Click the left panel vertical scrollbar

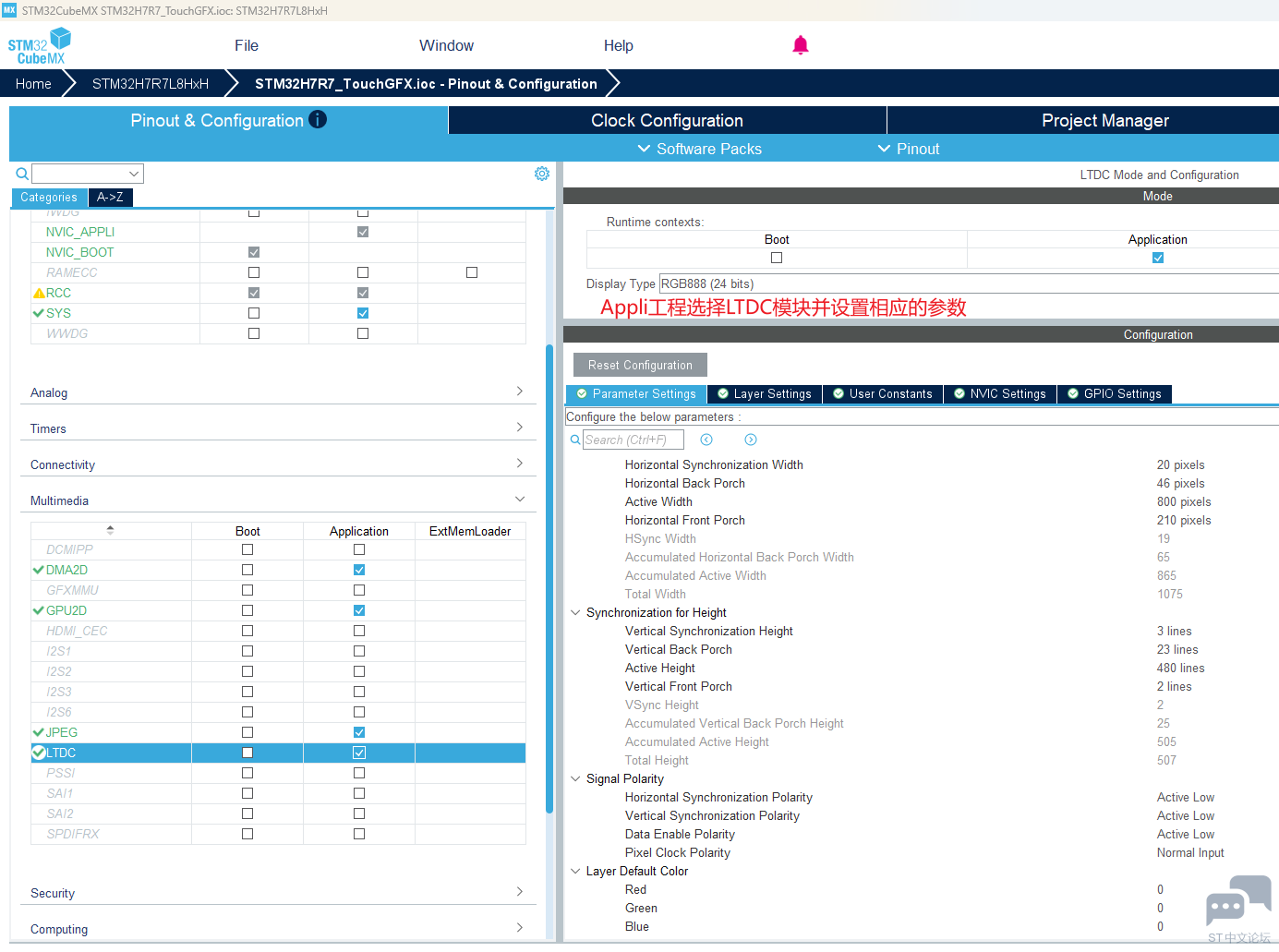click(549, 579)
